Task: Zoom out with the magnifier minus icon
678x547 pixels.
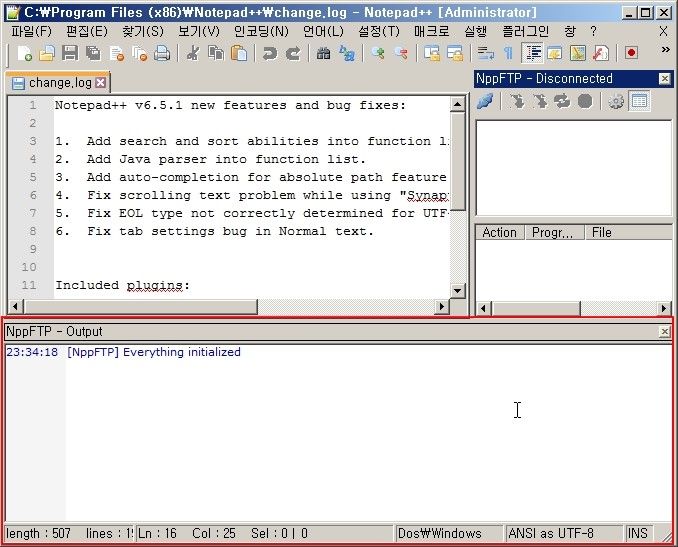Action: (401, 53)
